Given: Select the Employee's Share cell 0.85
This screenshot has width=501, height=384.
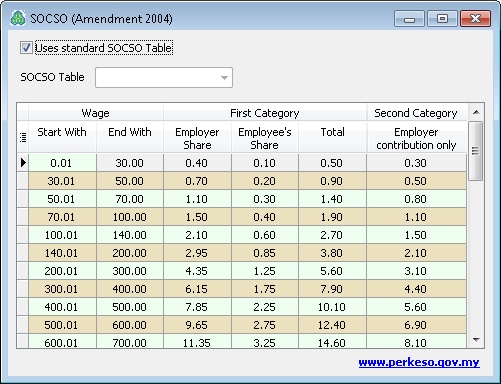Looking at the screenshot, I should point(265,253).
